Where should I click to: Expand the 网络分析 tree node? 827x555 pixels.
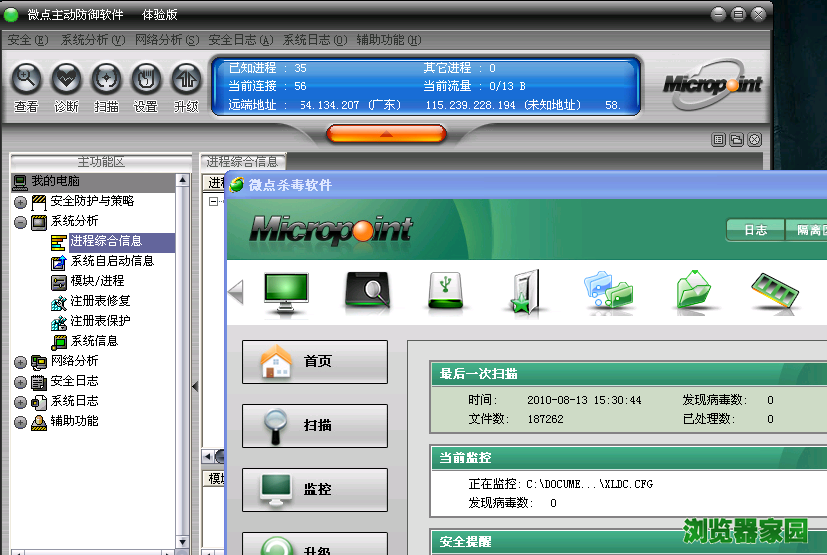[x=20, y=361]
